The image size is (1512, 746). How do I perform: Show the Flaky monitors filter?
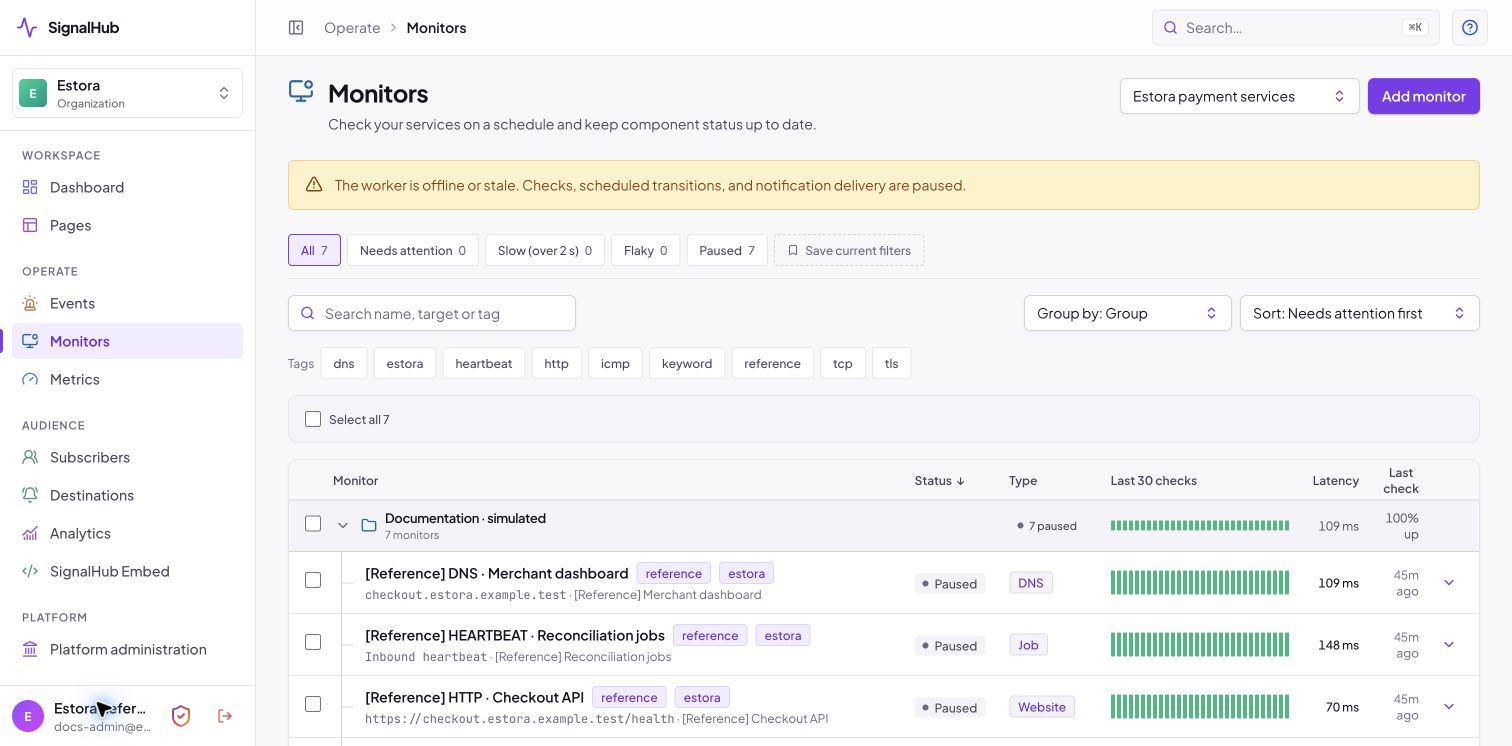[645, 250]
